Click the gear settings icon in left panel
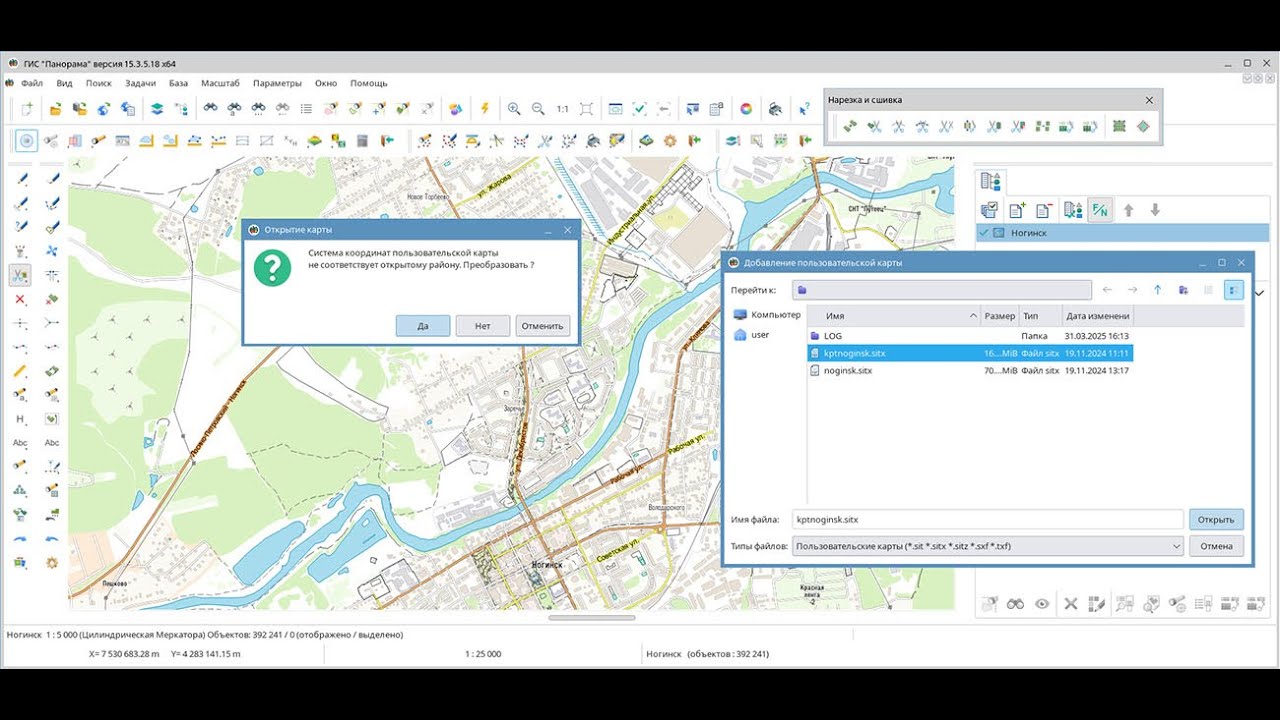This screenshot has height=720, width=1280. pos(52,563)
